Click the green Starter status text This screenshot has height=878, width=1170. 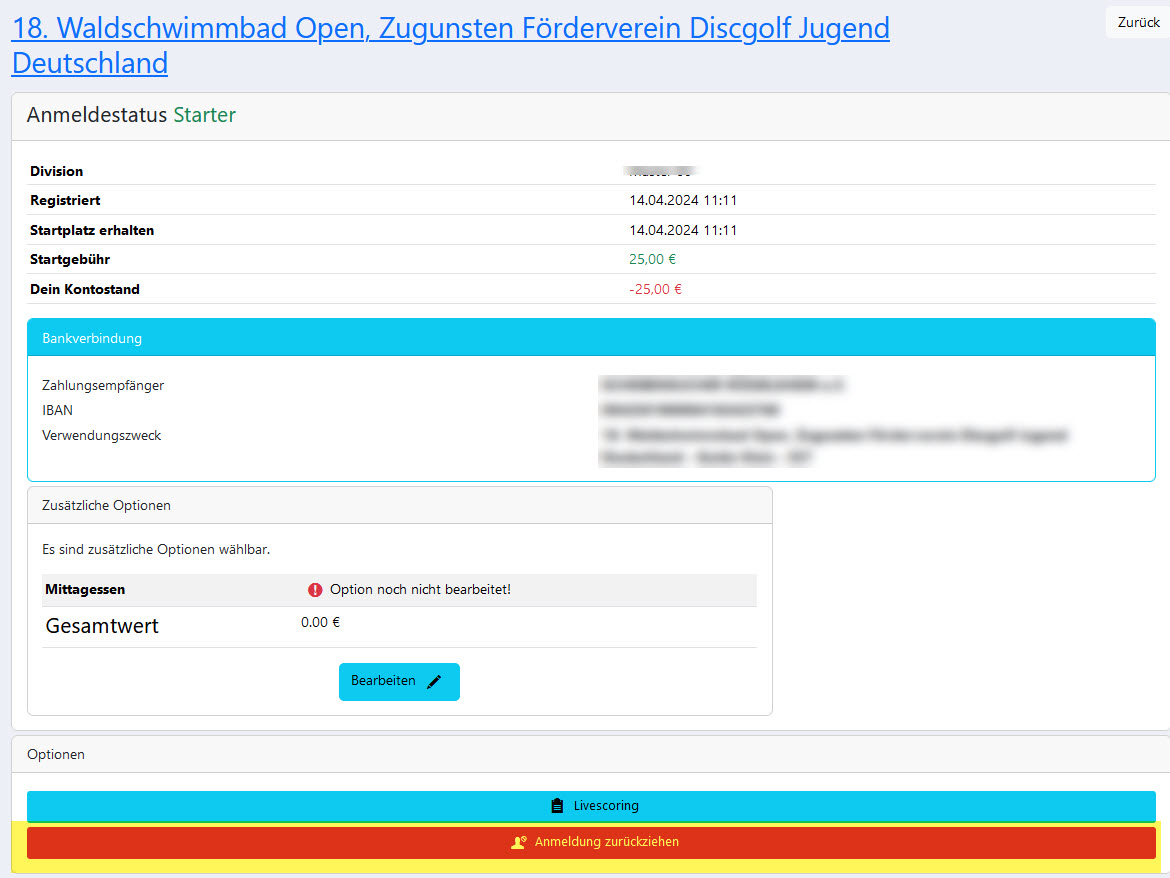point(204,115)
